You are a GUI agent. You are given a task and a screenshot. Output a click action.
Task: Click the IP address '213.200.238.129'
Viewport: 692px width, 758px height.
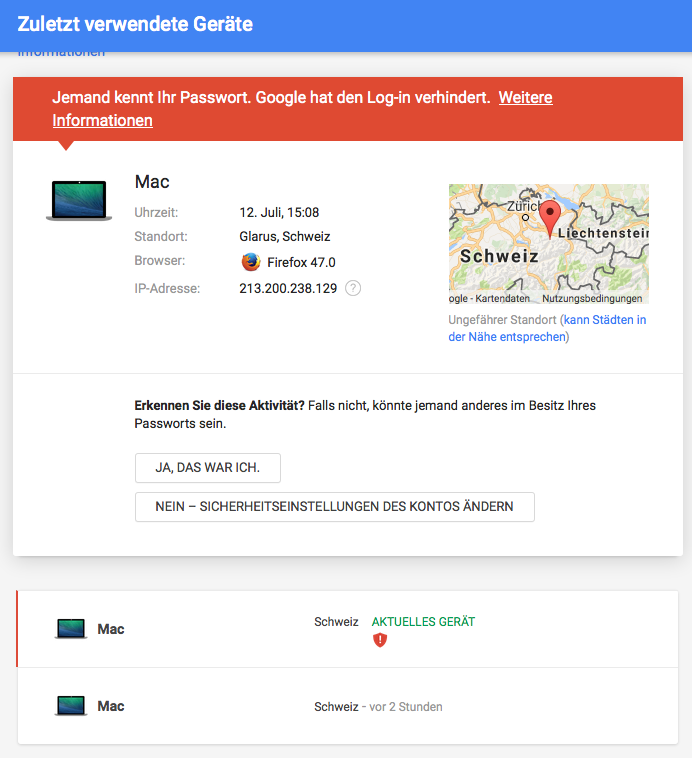[x=288, y=289]
